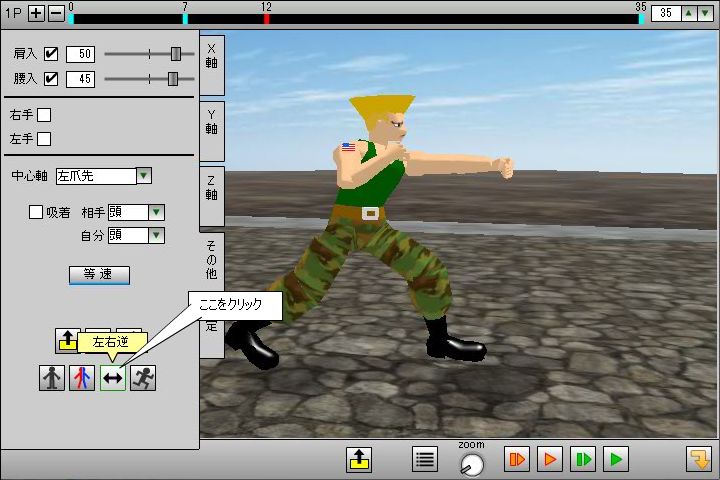Click the green step-play button
720x480 pixels.
(x=583, y=459)
